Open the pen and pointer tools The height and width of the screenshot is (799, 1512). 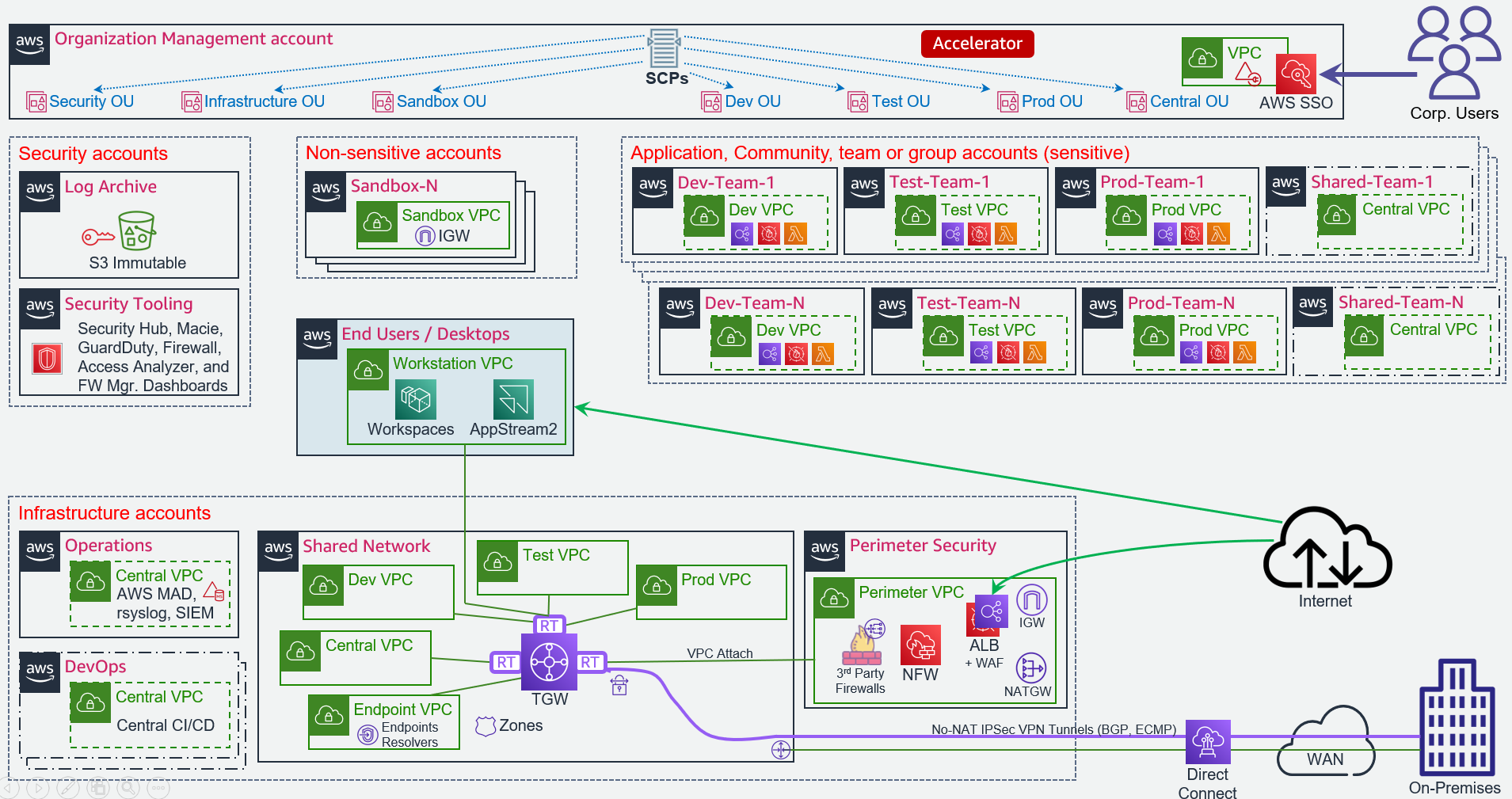tap(68, 788)
